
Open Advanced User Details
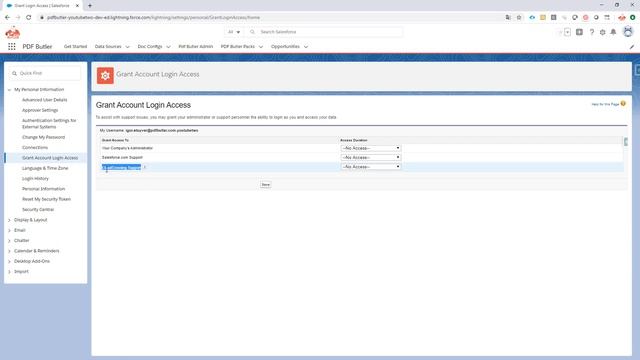point(44,100)
